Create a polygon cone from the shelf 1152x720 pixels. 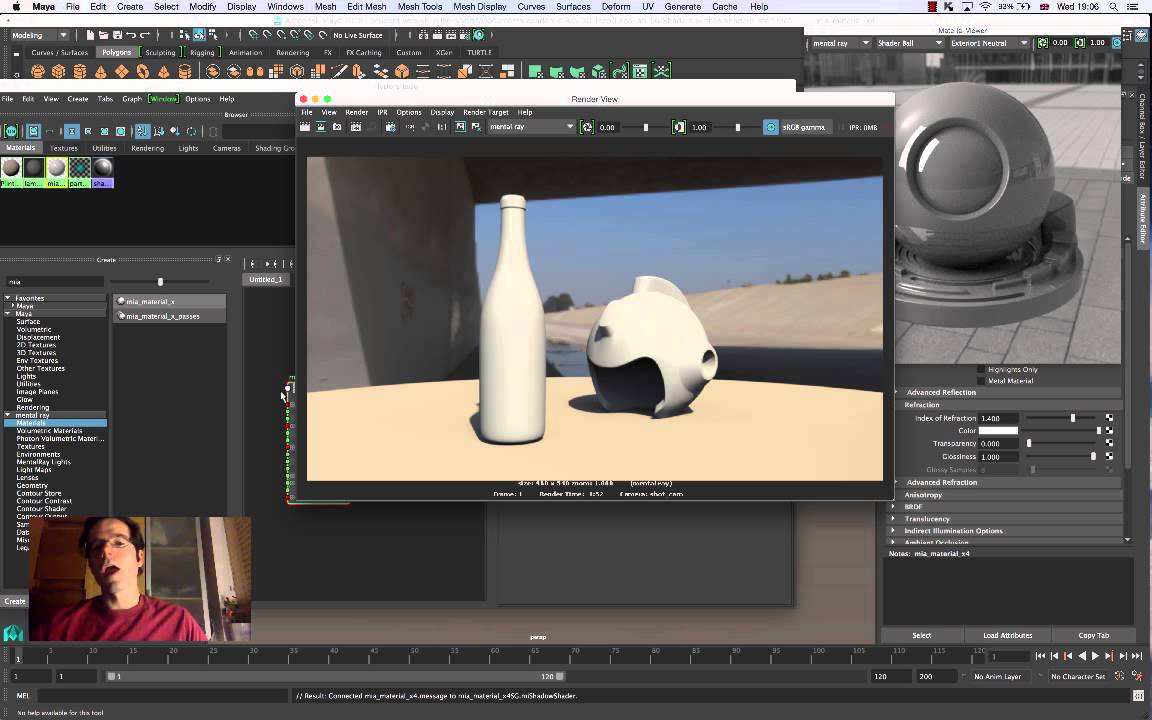(x=101, y=71)
